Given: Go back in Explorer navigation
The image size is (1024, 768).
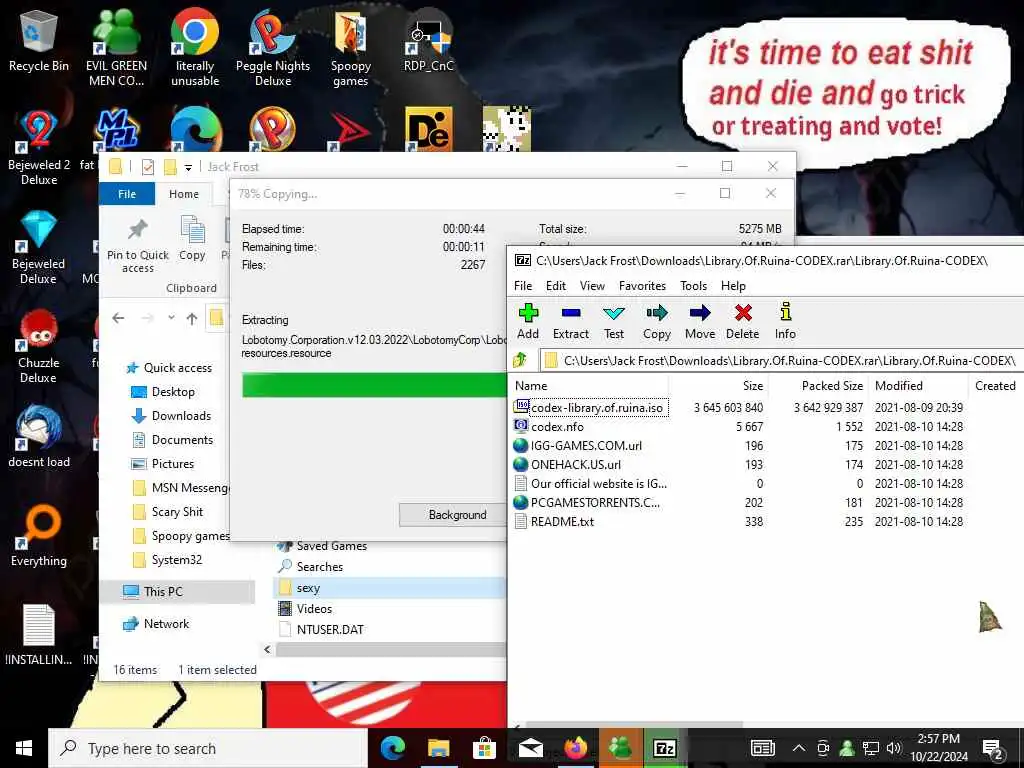Looking at the screenshot, I should click(x=118, y=318).
